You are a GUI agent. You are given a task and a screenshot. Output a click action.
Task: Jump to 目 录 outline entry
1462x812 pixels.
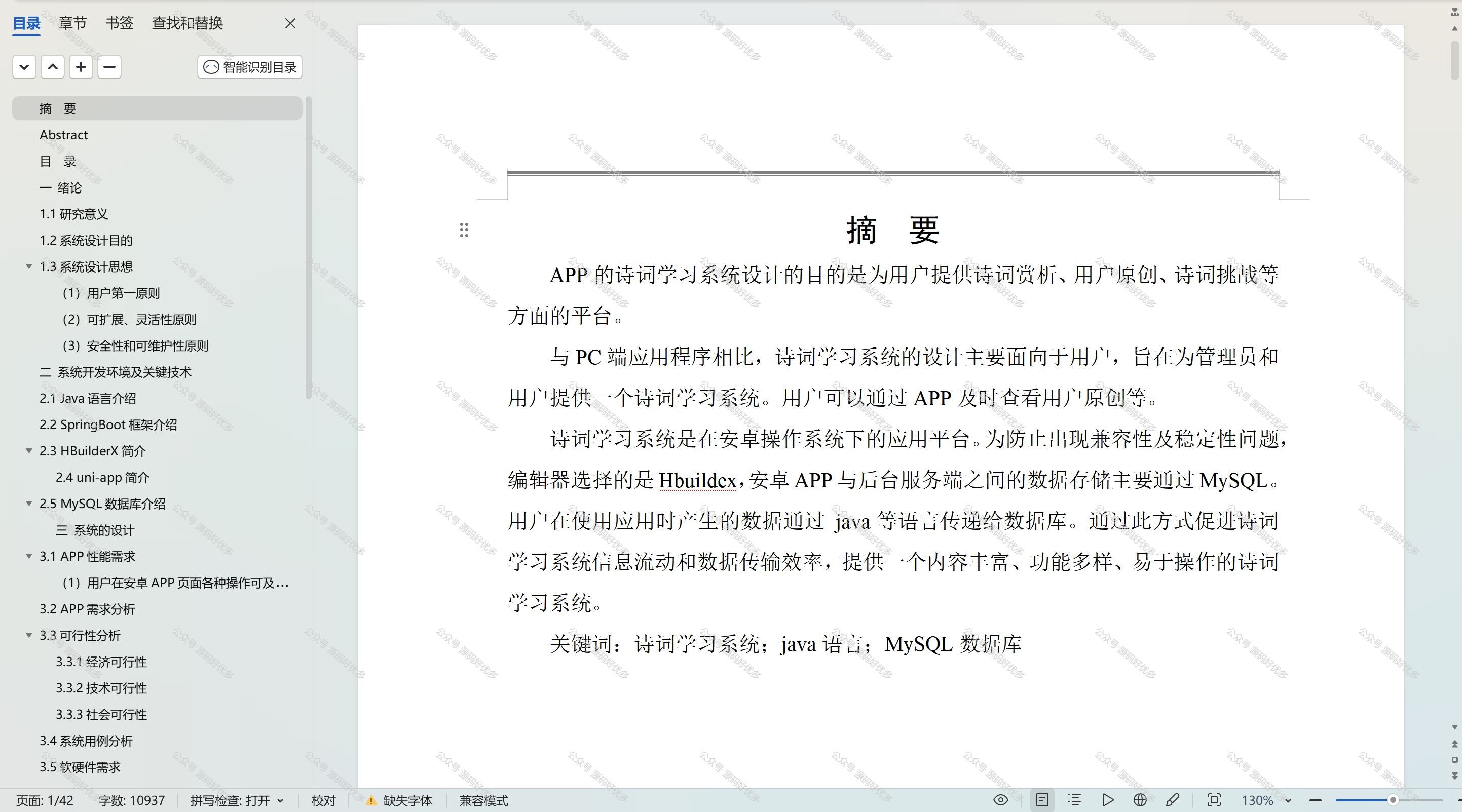click(157, 161)
